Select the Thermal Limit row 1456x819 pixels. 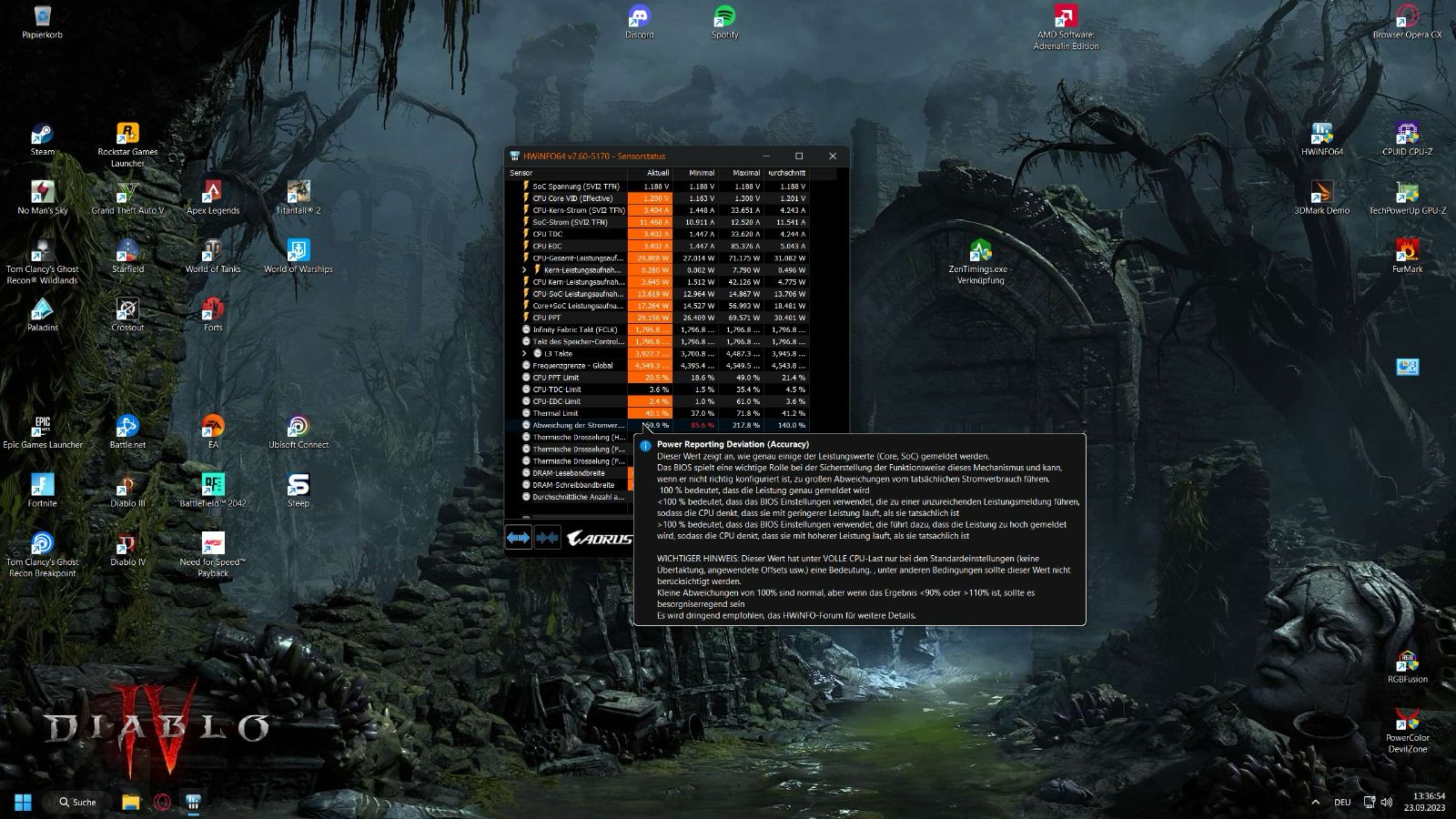(x=657, y=413)
